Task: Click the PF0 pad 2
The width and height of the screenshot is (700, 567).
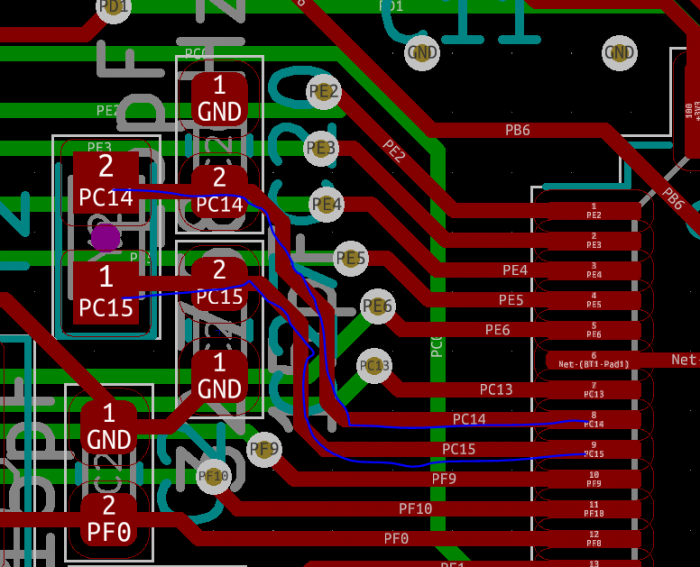Action: pyautogui.click(x=109, y=519)
